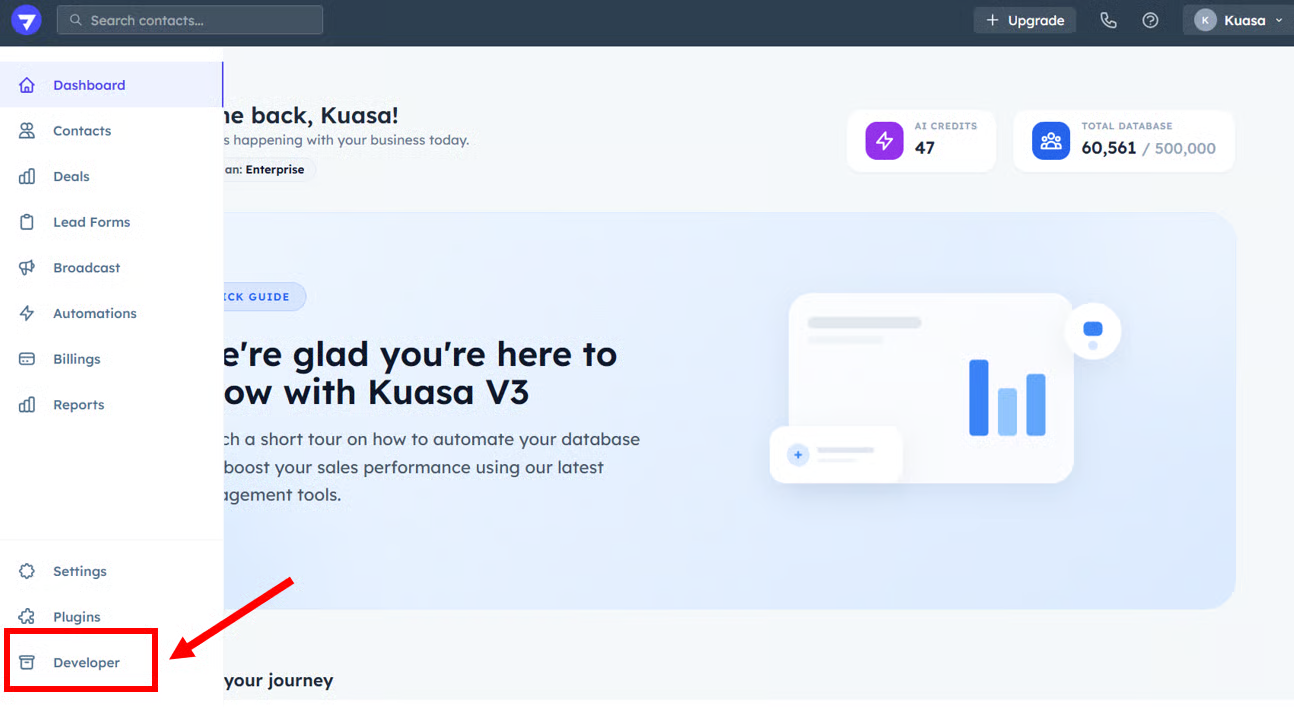Click the Kuasa logo icon
The width and height of the screenshot is (1294, 707).
pos(26,20)
